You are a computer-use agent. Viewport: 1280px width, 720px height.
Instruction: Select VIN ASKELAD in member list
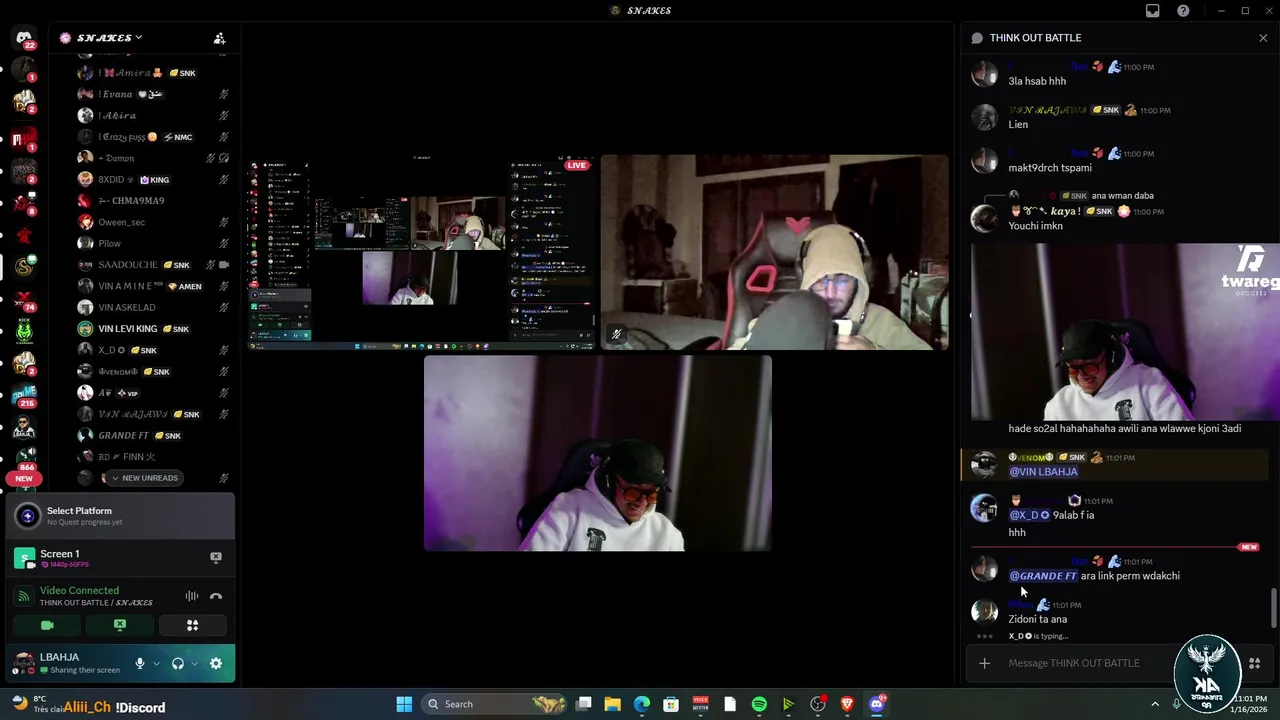(x=155, y=307)
